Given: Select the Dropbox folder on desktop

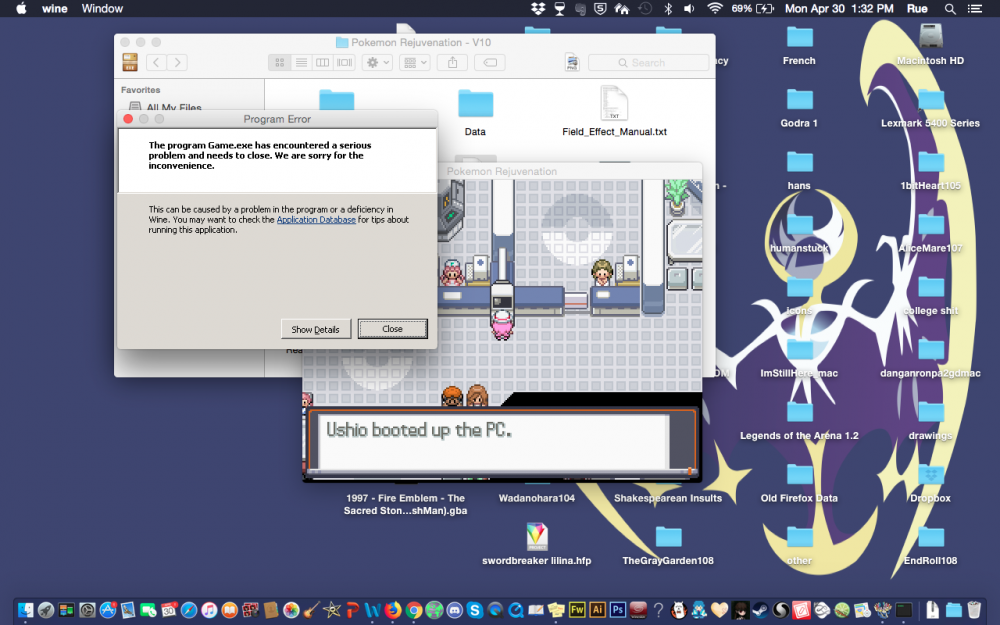Looking at the screenshot, I should (930, 483).
